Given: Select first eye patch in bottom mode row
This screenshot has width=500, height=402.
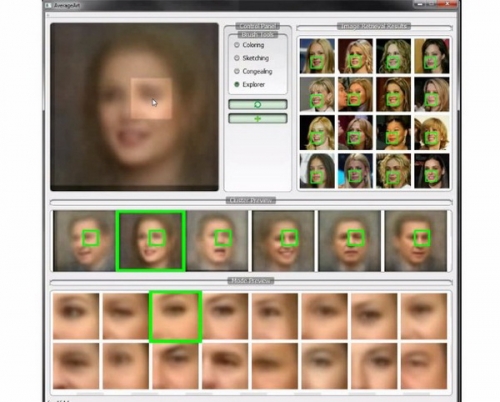Looking at the screenshot, I should pyautogui.click(x=76, y=366).
